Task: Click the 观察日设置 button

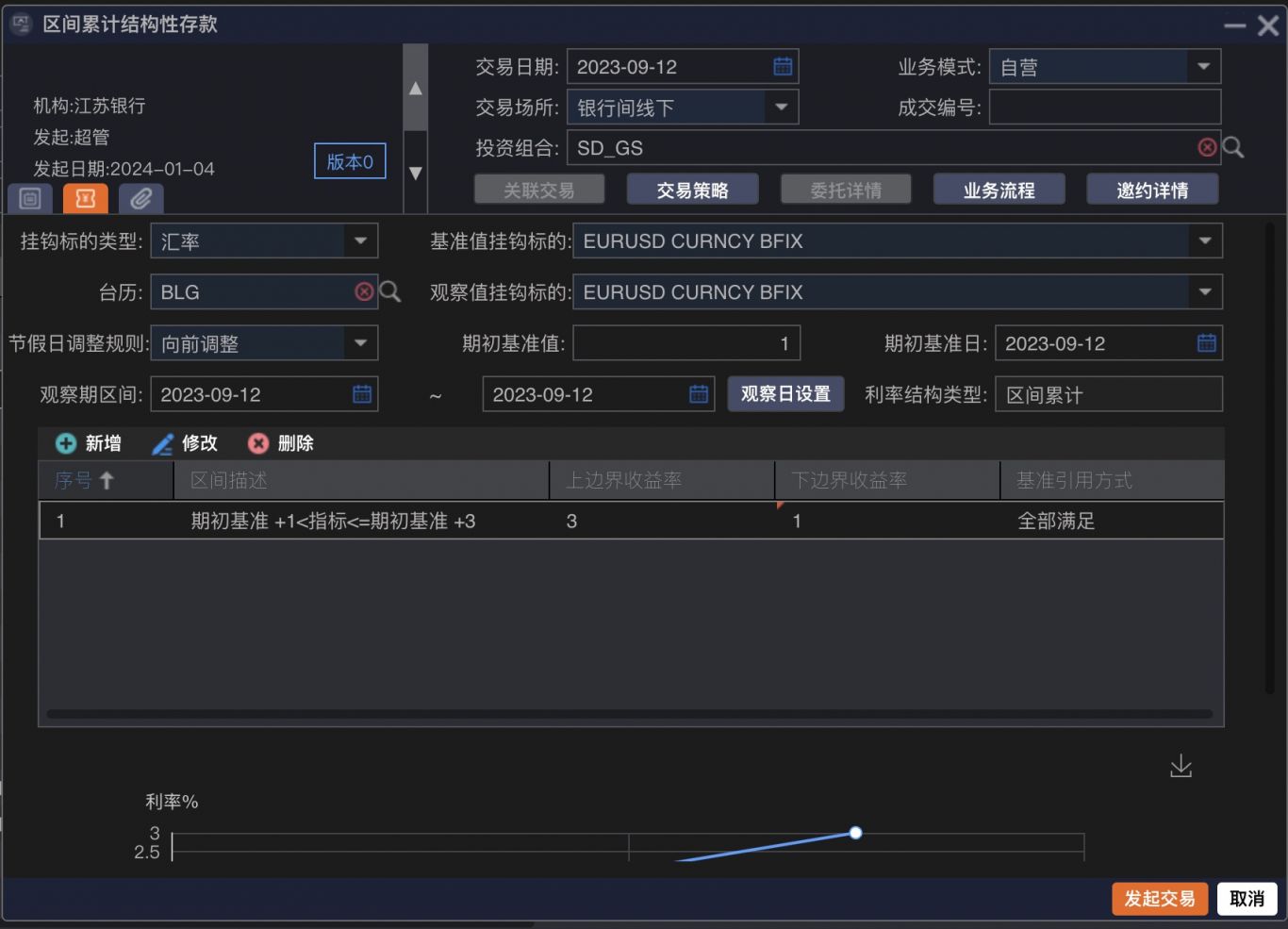Action: (x=785, y=393)
